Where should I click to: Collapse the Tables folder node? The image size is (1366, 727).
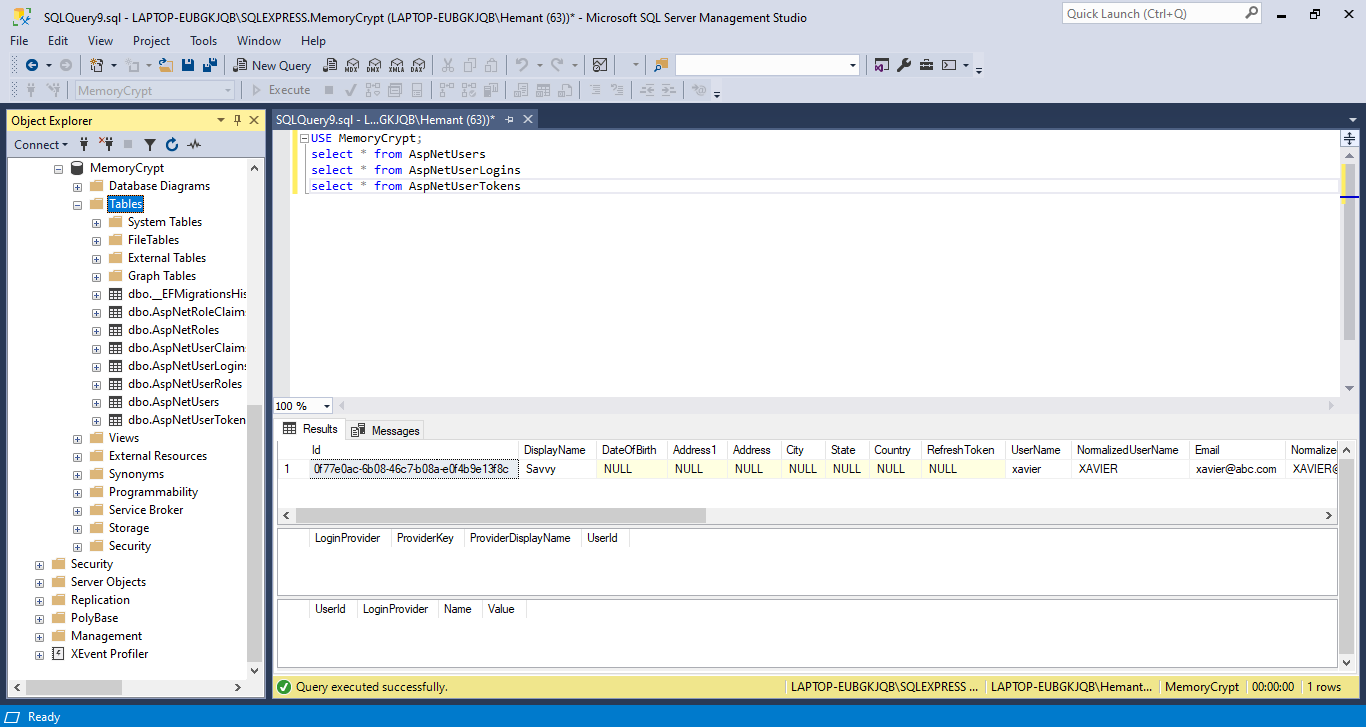coord(77,204)
